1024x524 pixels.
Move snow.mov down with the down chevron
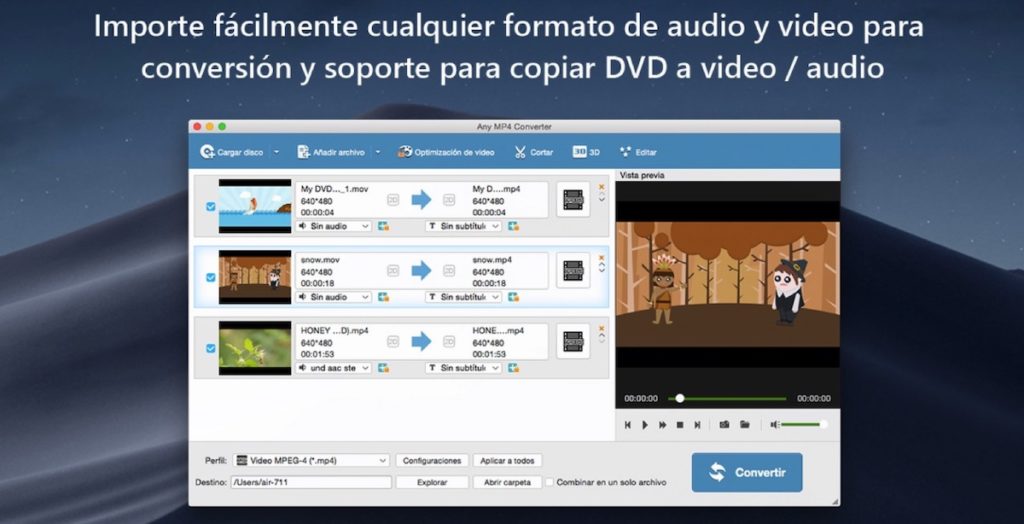(601, 270)
